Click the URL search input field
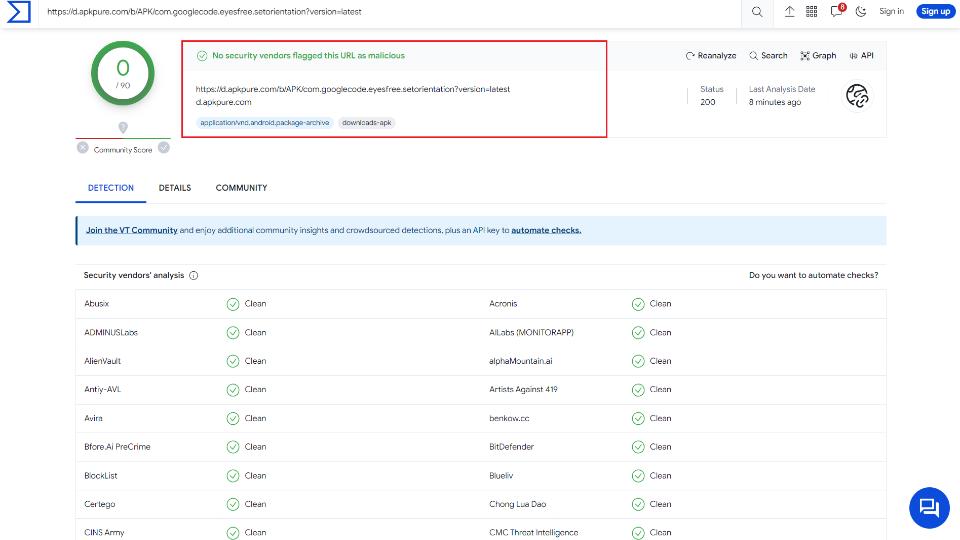This screenshot has height=540, width=960. [392, 12]
